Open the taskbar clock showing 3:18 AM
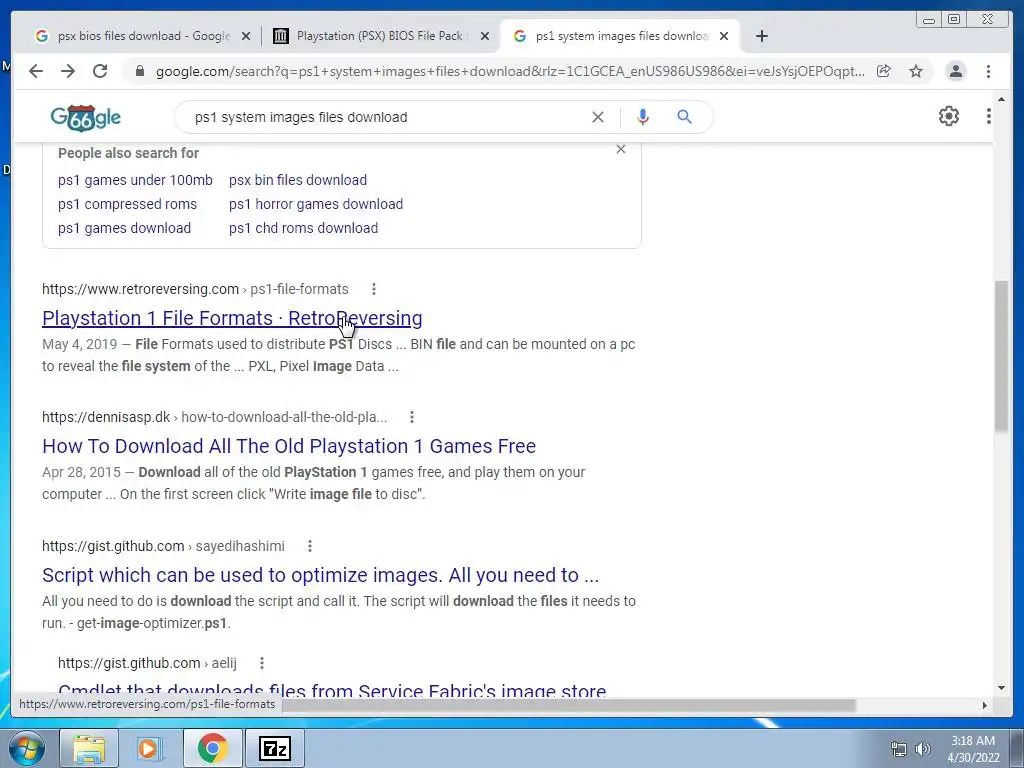Screen dimensions: 1024x768 point(973,749)
